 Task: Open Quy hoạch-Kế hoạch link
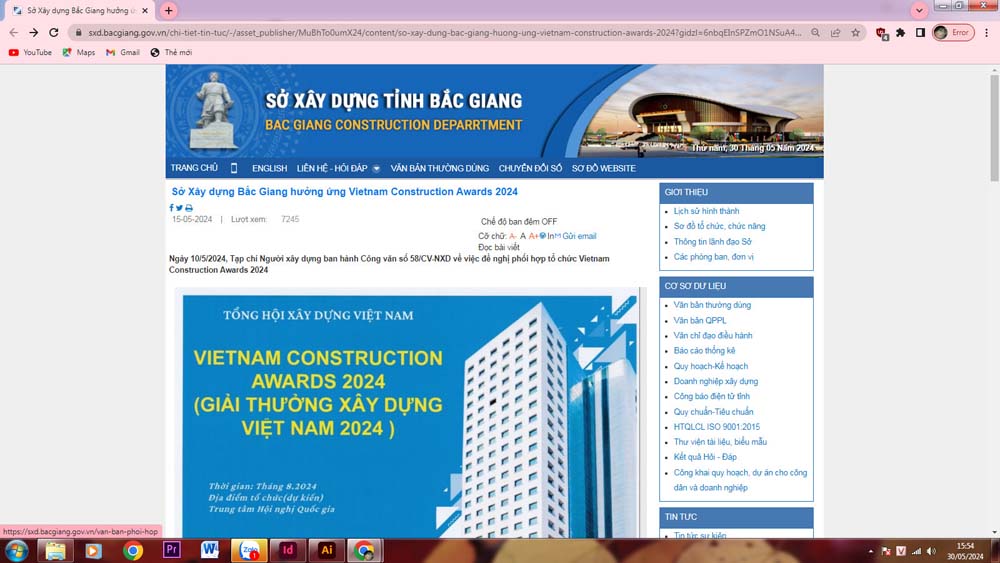(710, 366)
